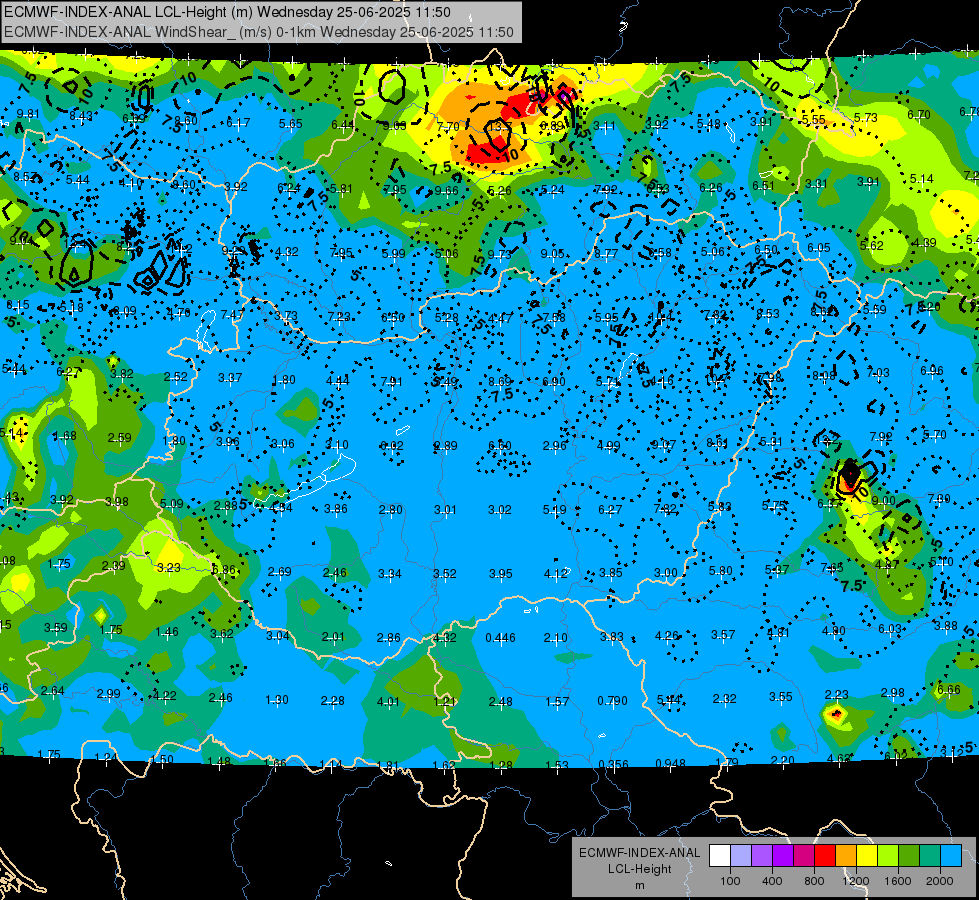This screenshot has width=979, height=900.
Task: Click the grid value 9.00
Action: coord(883,500)
